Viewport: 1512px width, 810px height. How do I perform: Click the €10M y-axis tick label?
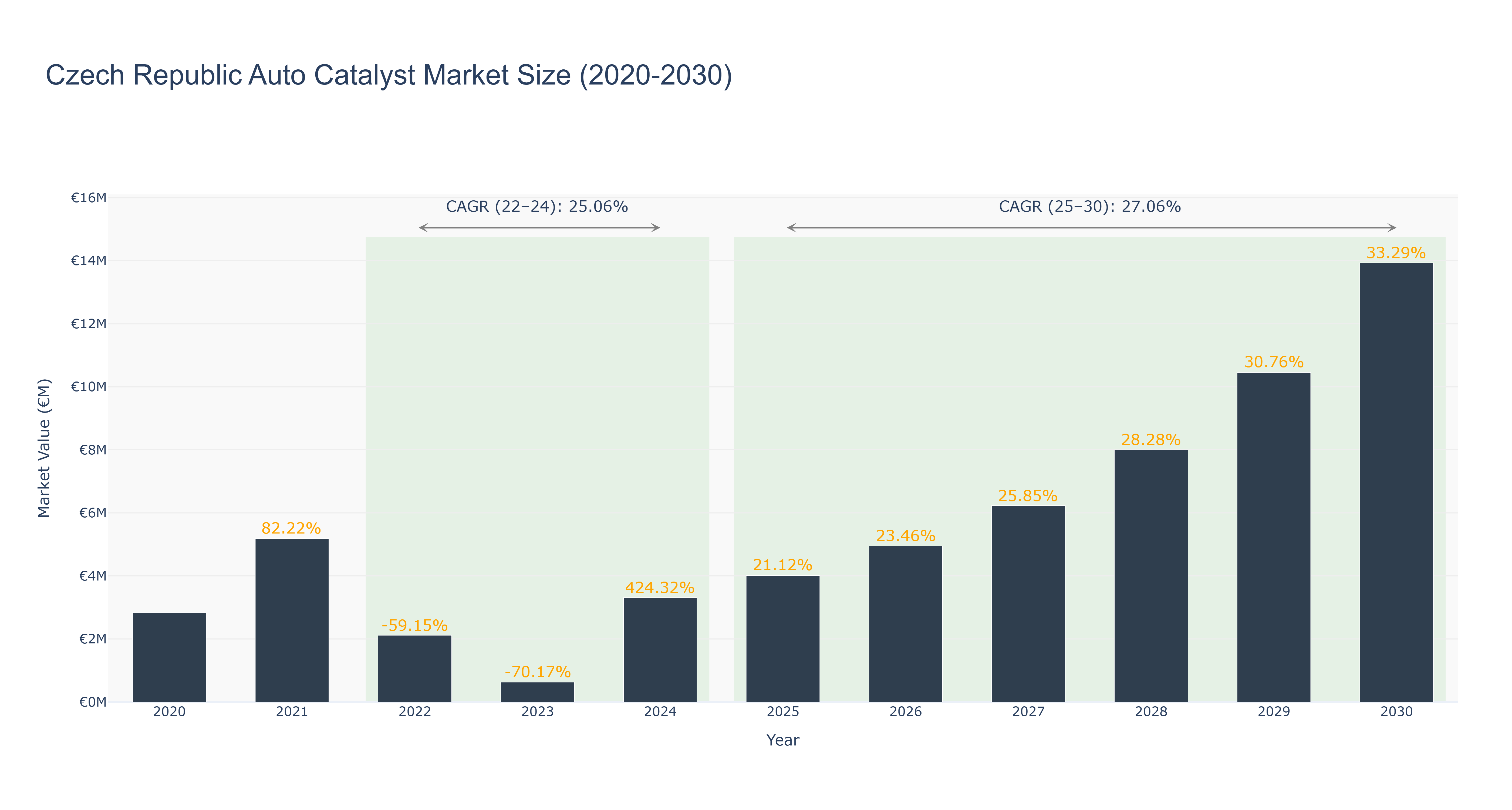click(x=89, y=387)
